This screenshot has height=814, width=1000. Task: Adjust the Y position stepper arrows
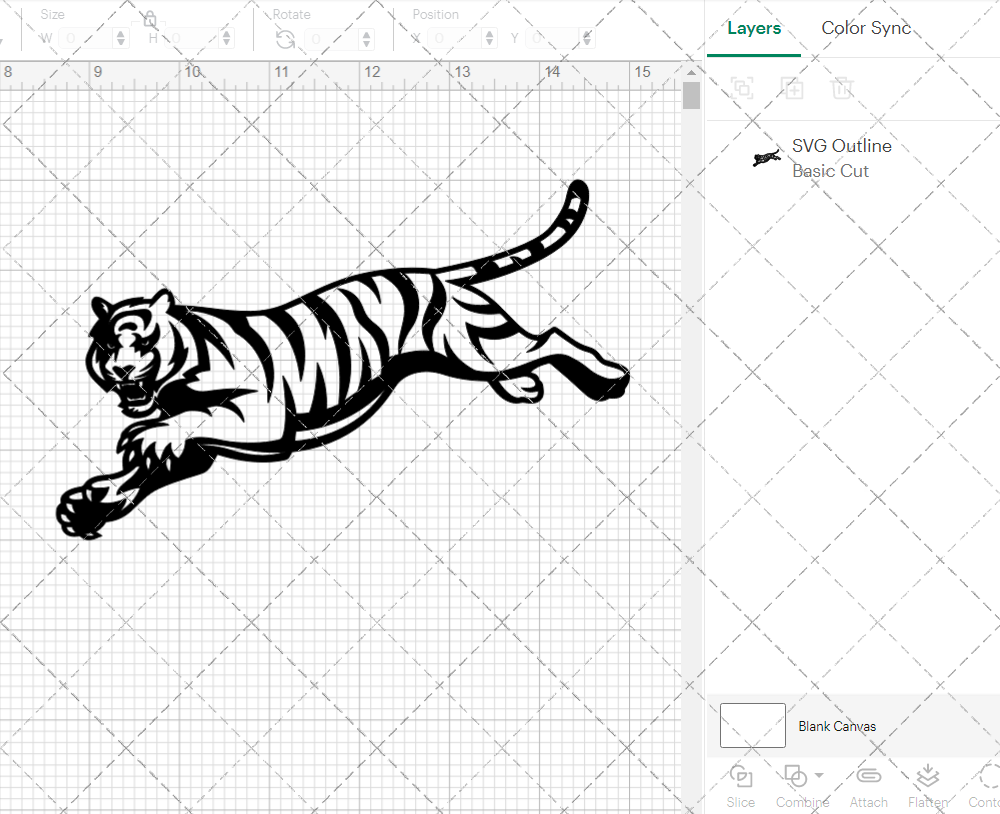click(x=587, y=38)
